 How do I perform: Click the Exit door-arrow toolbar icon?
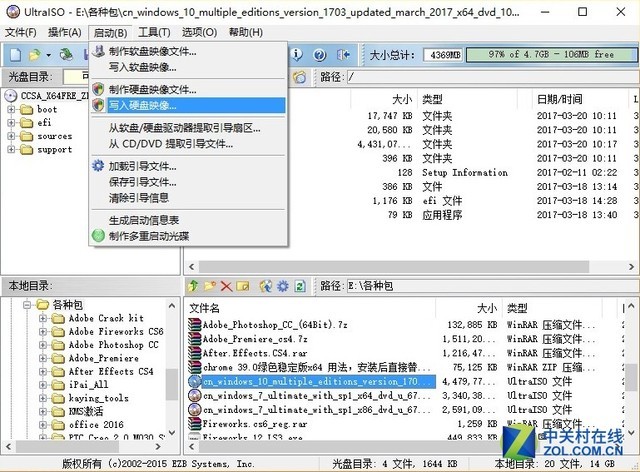[343, 54]
